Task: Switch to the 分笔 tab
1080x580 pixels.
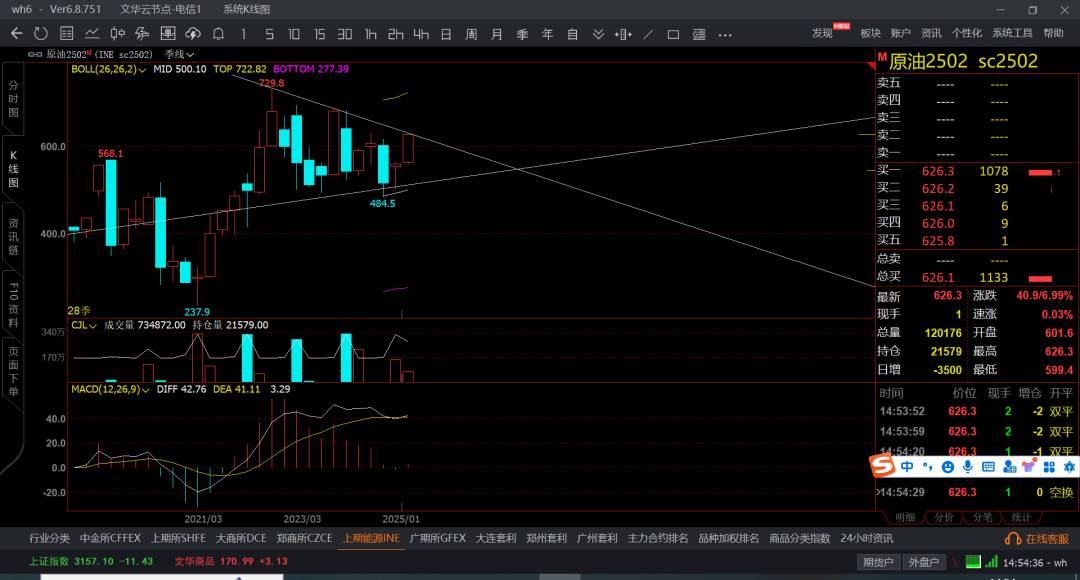Action: click(982, 517)
